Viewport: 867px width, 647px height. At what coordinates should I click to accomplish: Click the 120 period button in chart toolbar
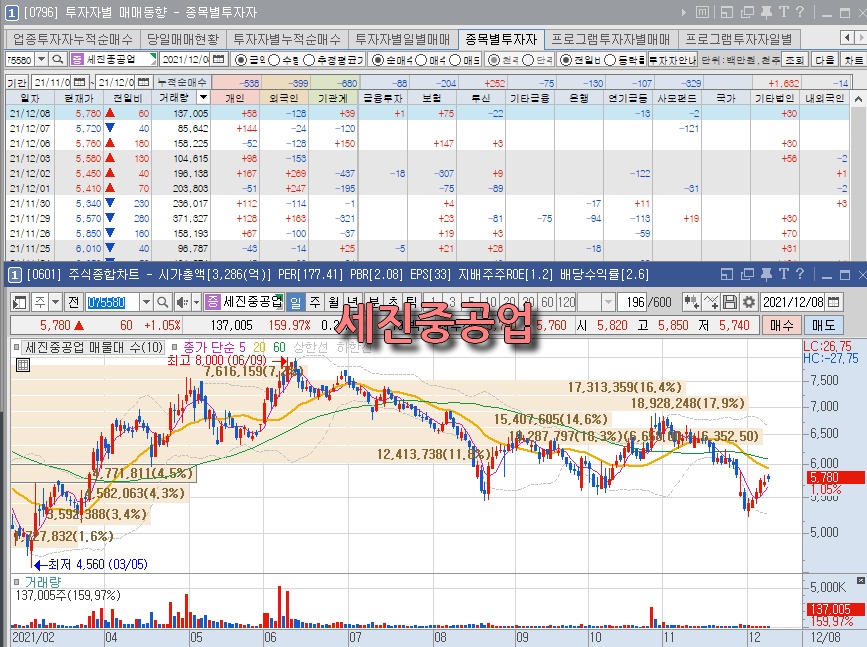pos(566,302)
